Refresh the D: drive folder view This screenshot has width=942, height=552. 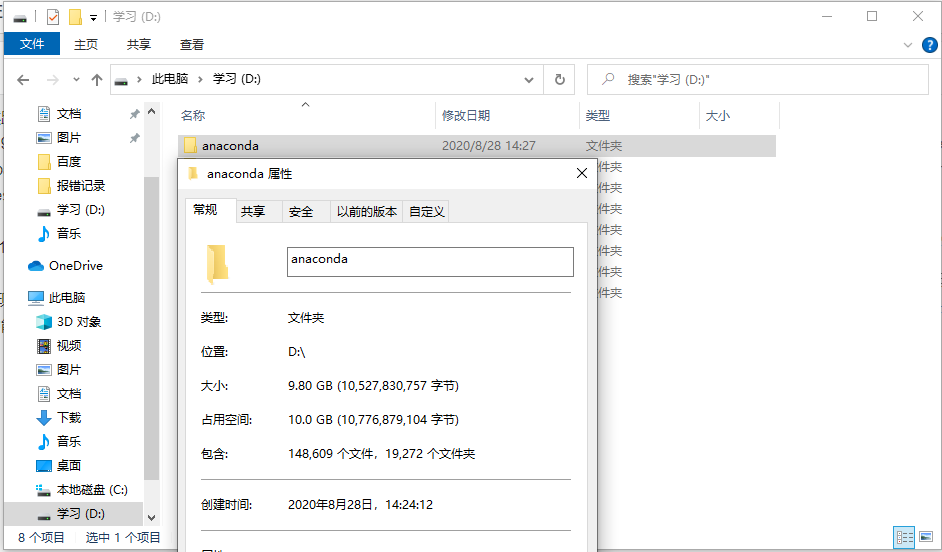coord(559,80)
